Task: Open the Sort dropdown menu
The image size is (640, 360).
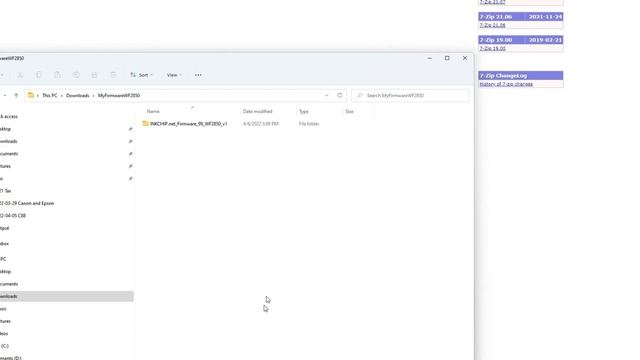Action: [141, 75]
